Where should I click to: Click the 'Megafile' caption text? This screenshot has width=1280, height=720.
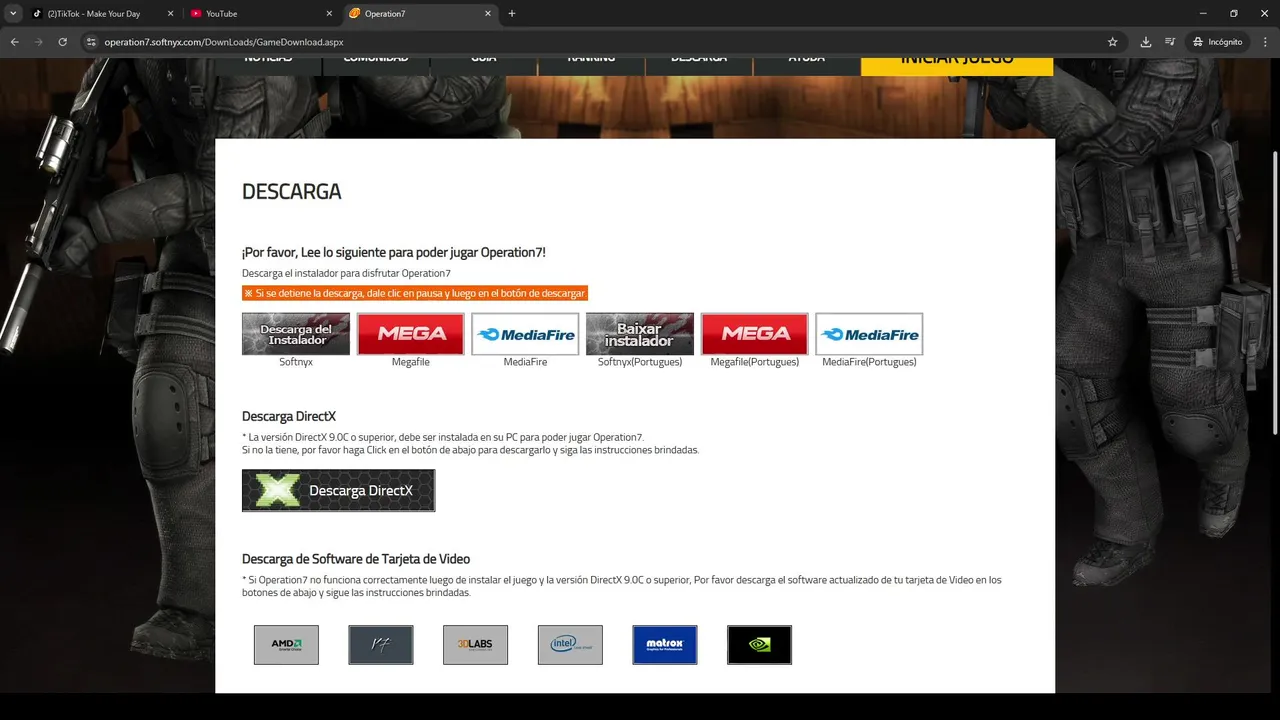[411, 362]
